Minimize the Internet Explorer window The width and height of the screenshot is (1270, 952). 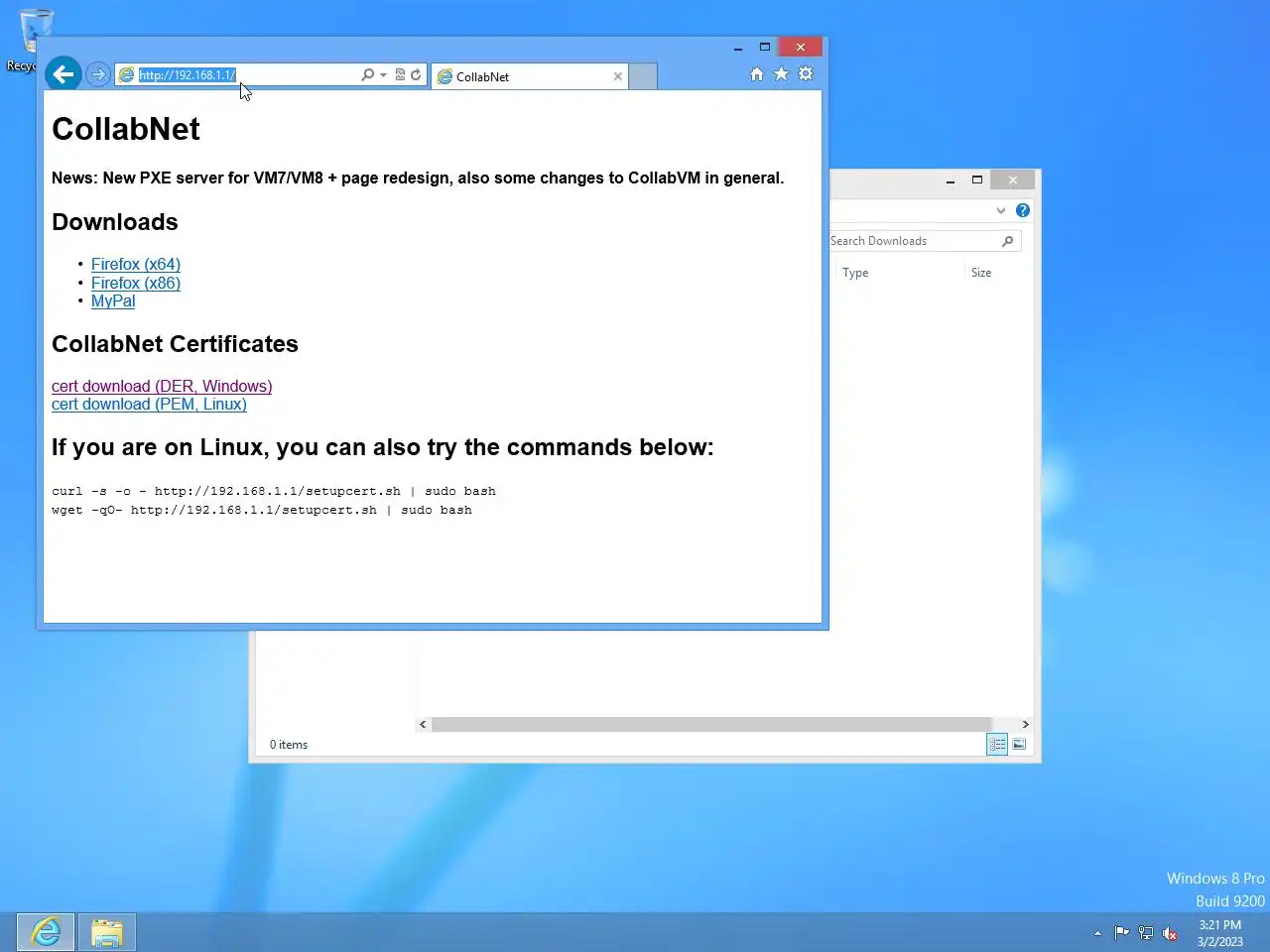coord(738,48)
